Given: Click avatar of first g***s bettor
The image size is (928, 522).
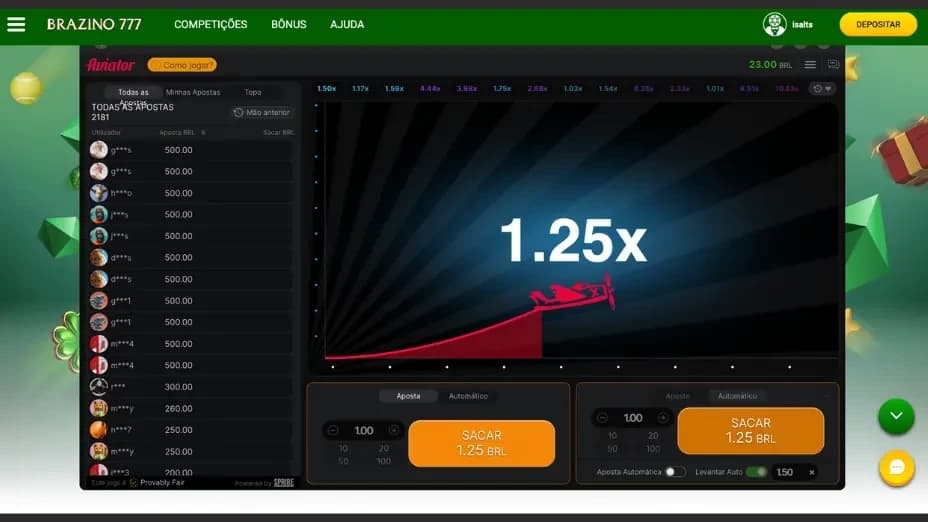Looking at the screenshot, I should point(99,150).
